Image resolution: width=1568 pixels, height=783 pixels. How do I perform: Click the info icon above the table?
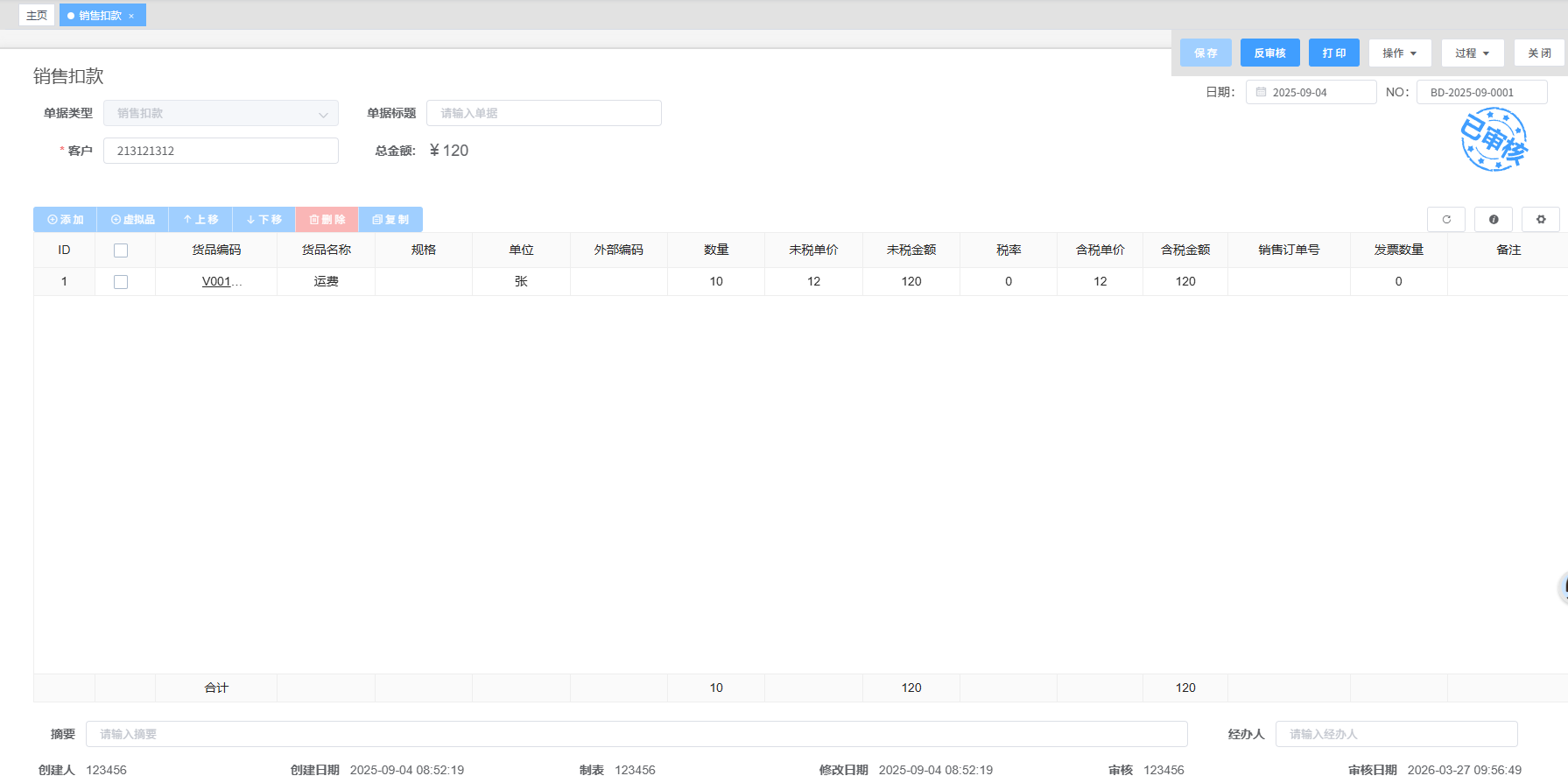[1494, 220]
